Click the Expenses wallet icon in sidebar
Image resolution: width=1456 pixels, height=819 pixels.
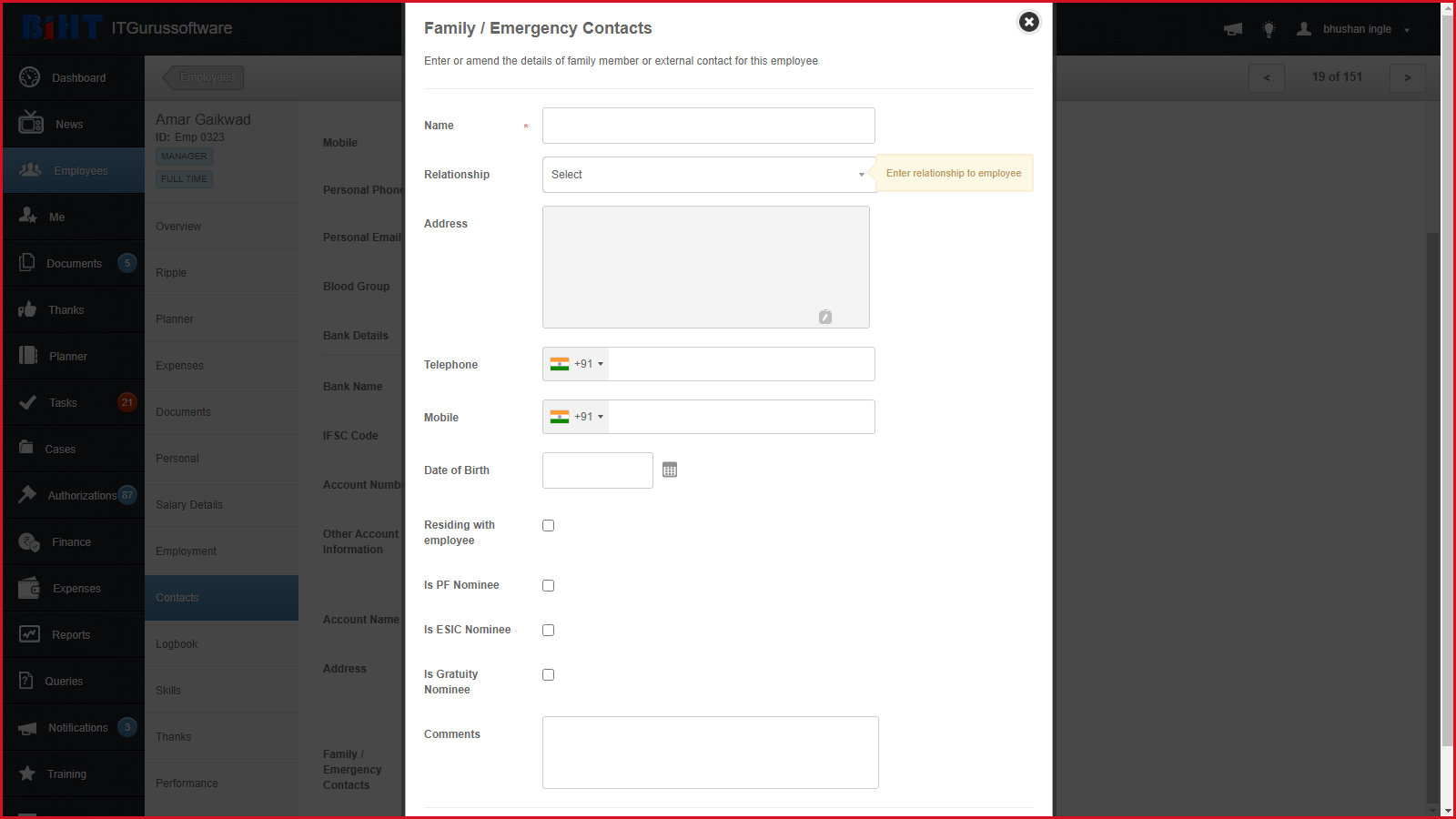click(x=29, y=588)
